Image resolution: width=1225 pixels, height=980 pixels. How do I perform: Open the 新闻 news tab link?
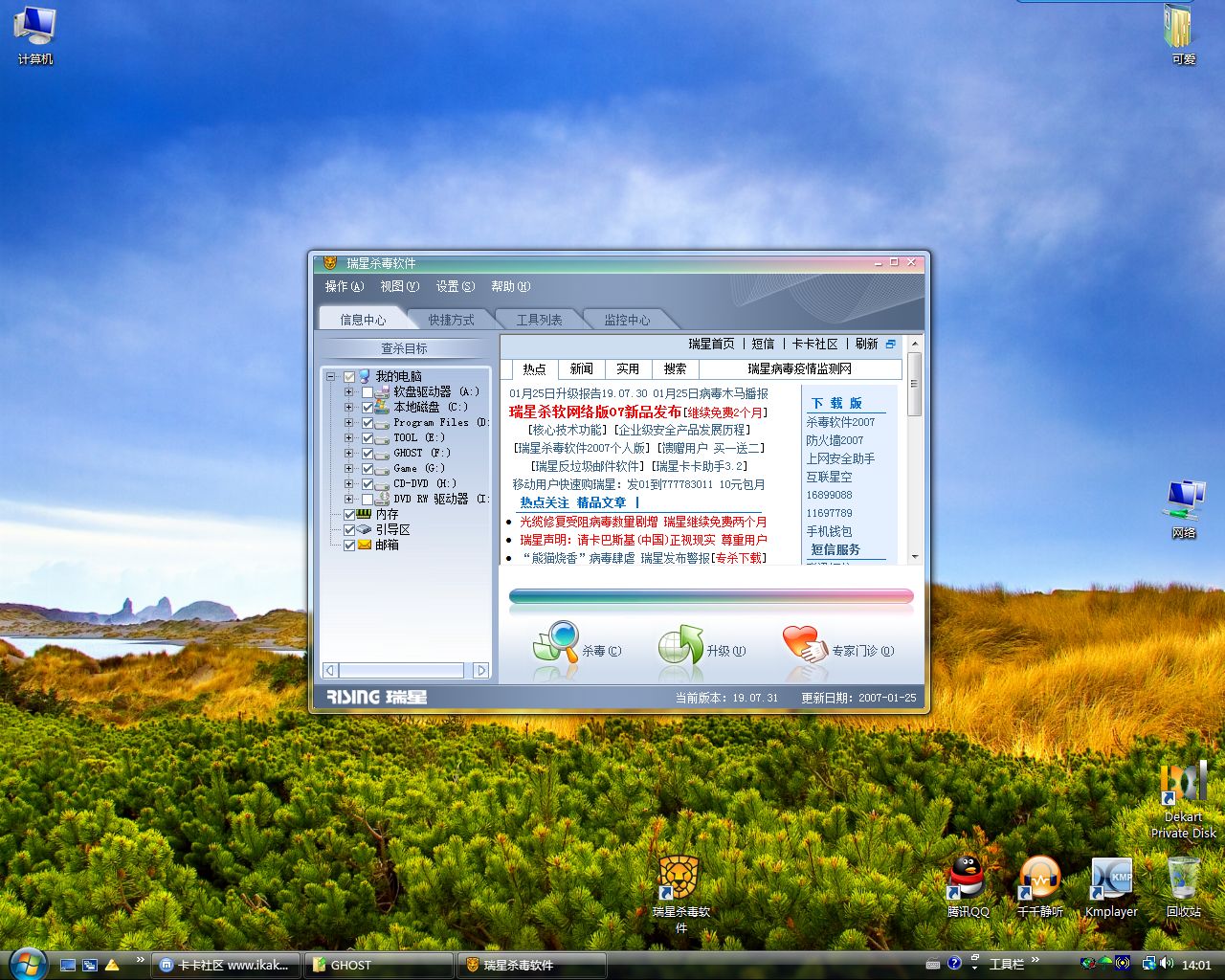581,368
